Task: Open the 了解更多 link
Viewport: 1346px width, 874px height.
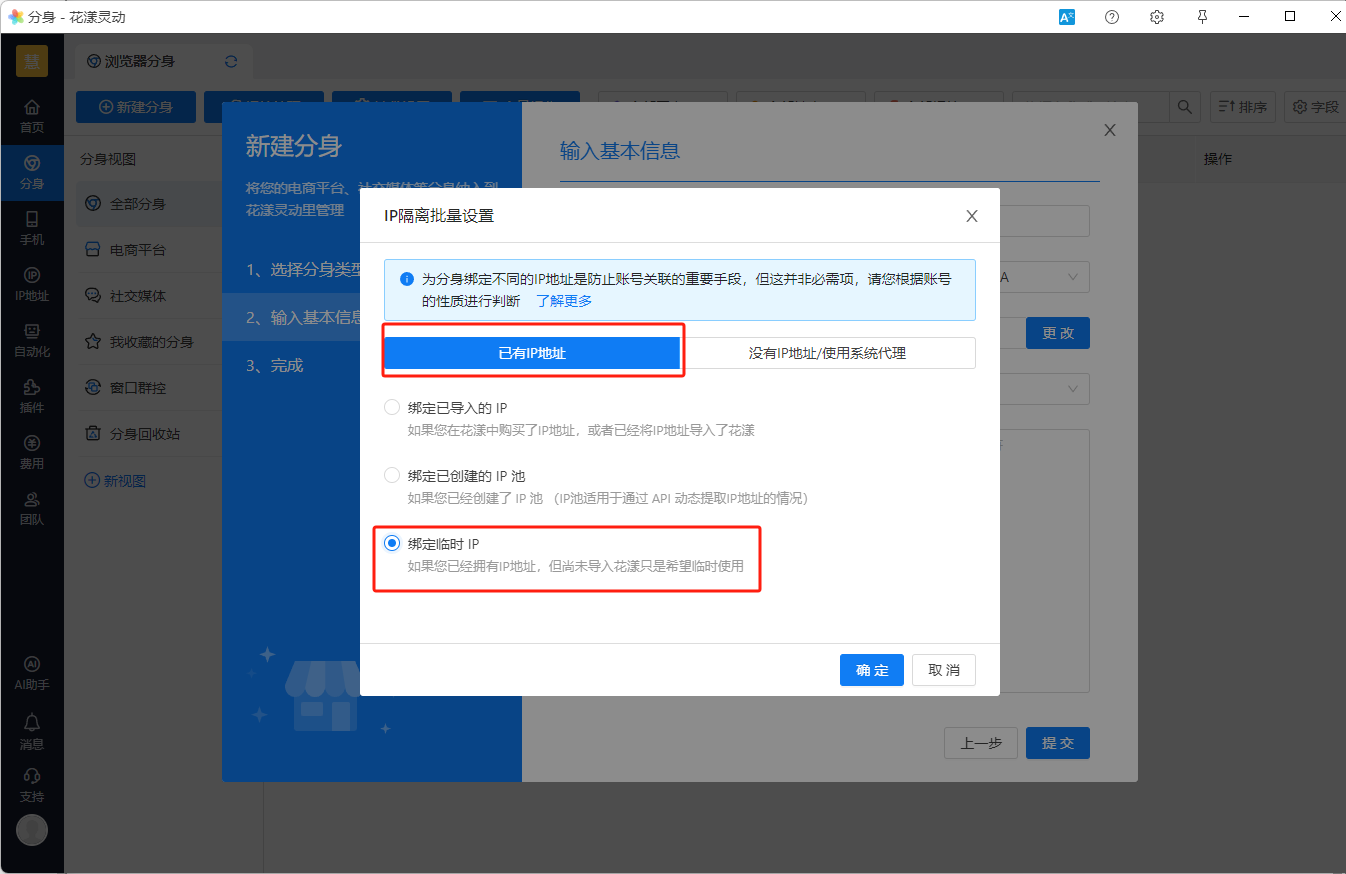Action: click(x=564, y=301)
